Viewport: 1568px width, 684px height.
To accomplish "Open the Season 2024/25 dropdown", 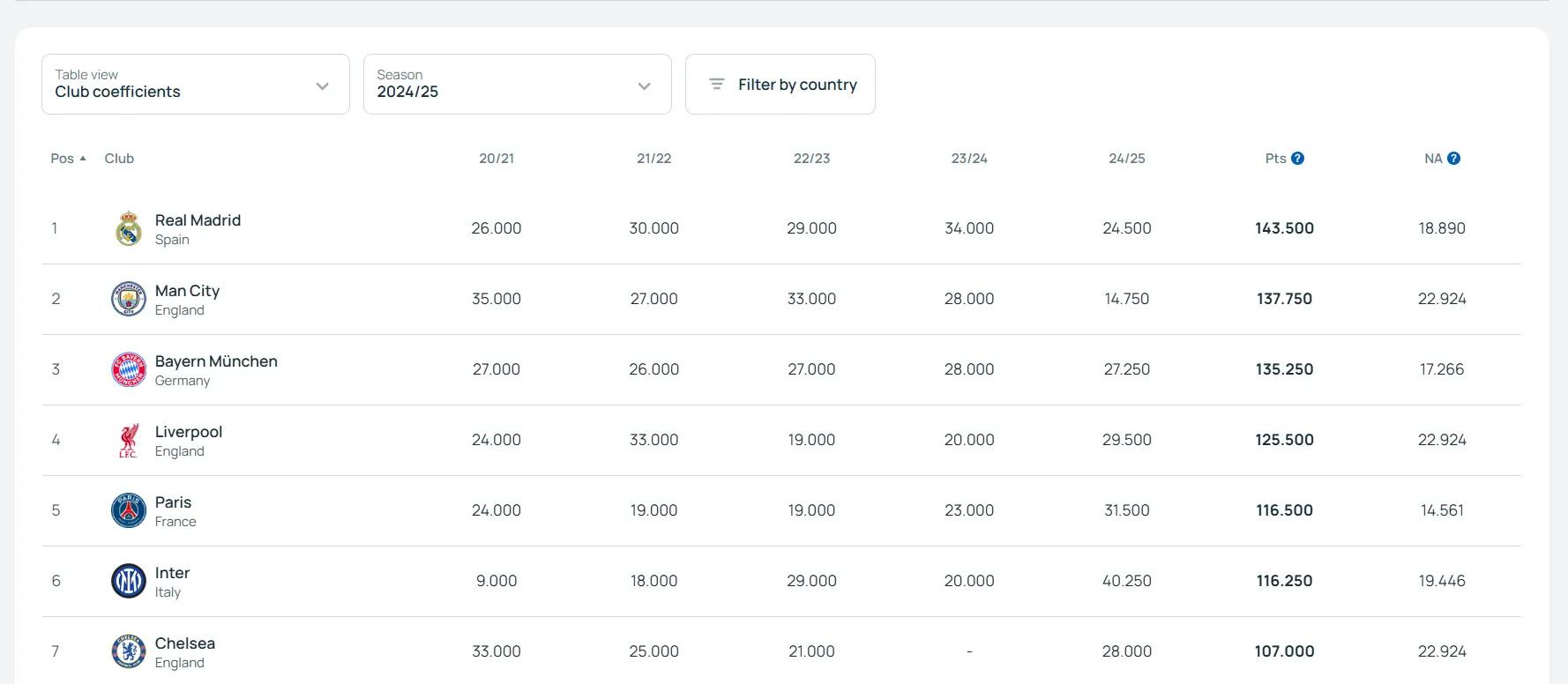I will (x=518, y=84).
